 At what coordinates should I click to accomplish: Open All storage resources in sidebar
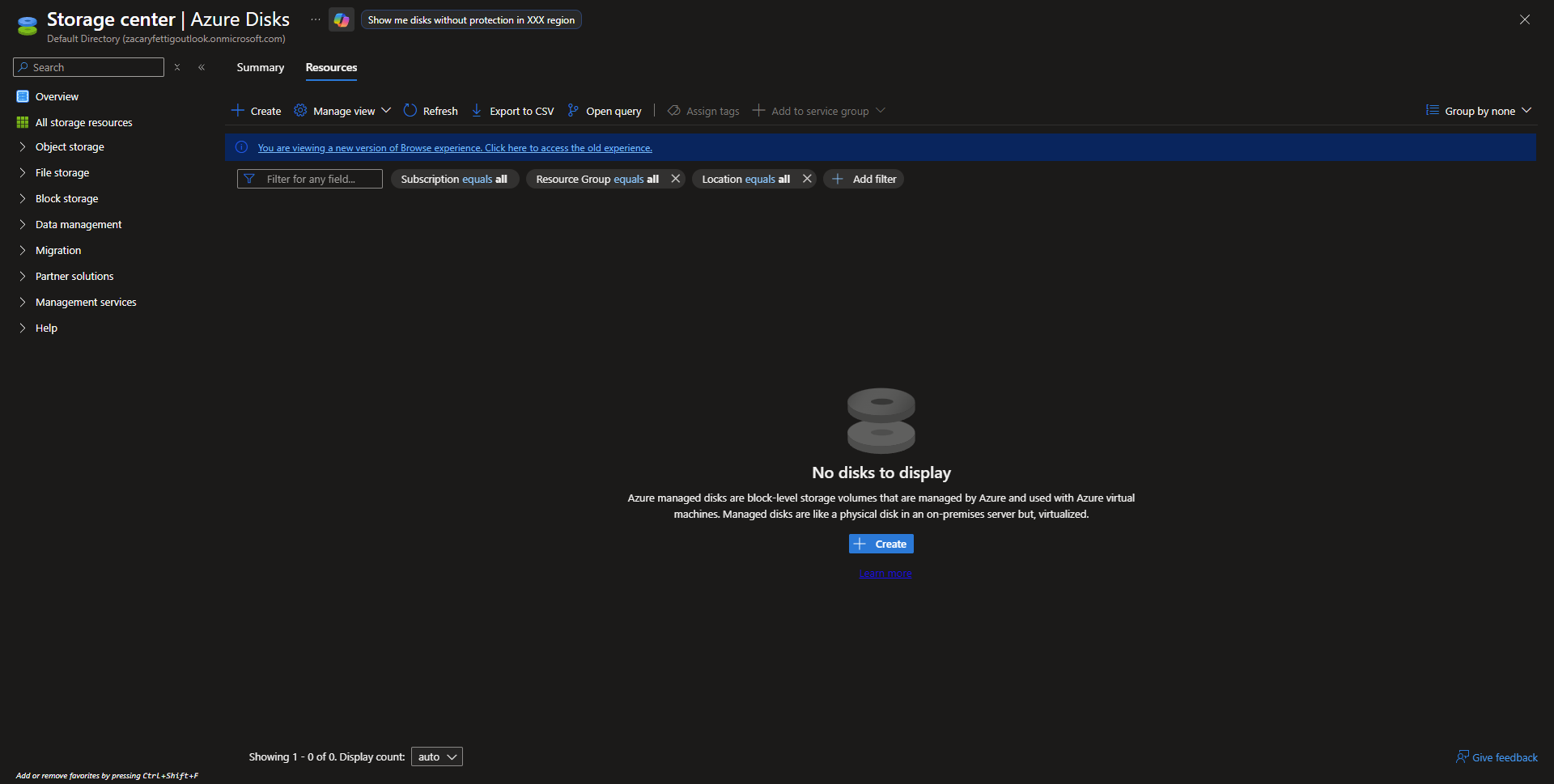point(83,122)
